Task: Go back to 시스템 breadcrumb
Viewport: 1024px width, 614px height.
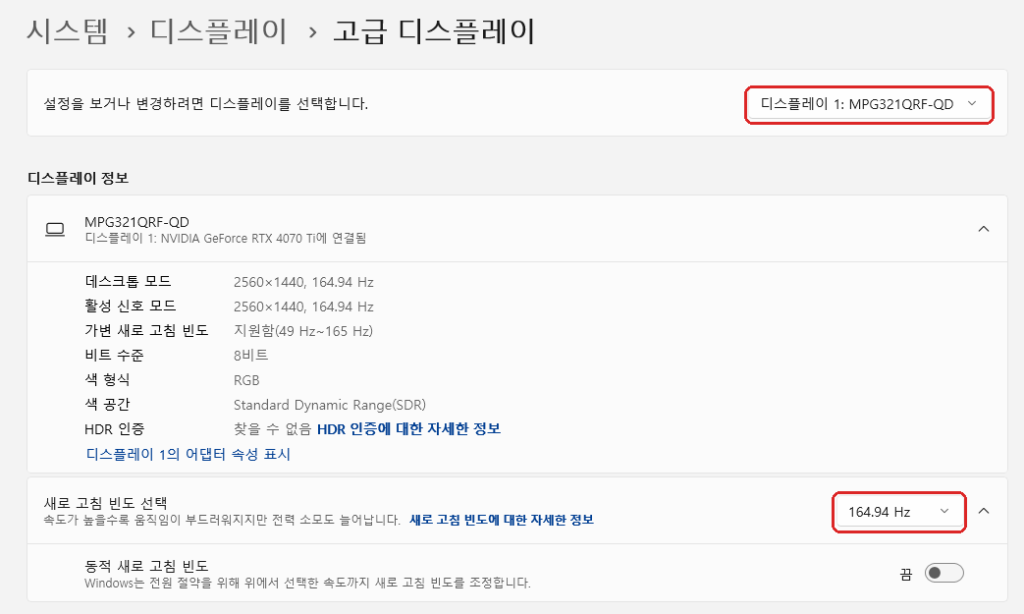Action: point(67,31)
